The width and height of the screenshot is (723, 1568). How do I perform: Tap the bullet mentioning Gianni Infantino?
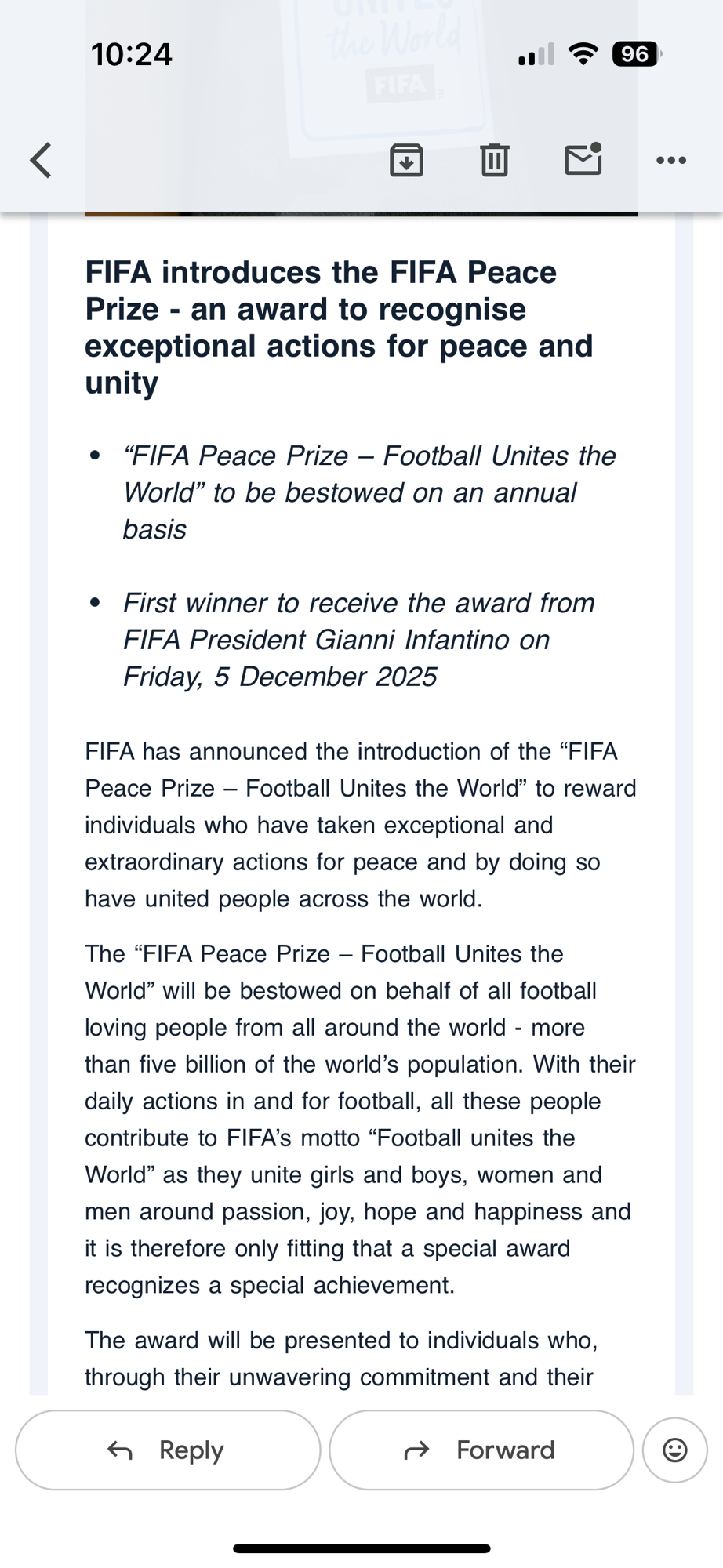click(x=358, y=639)
